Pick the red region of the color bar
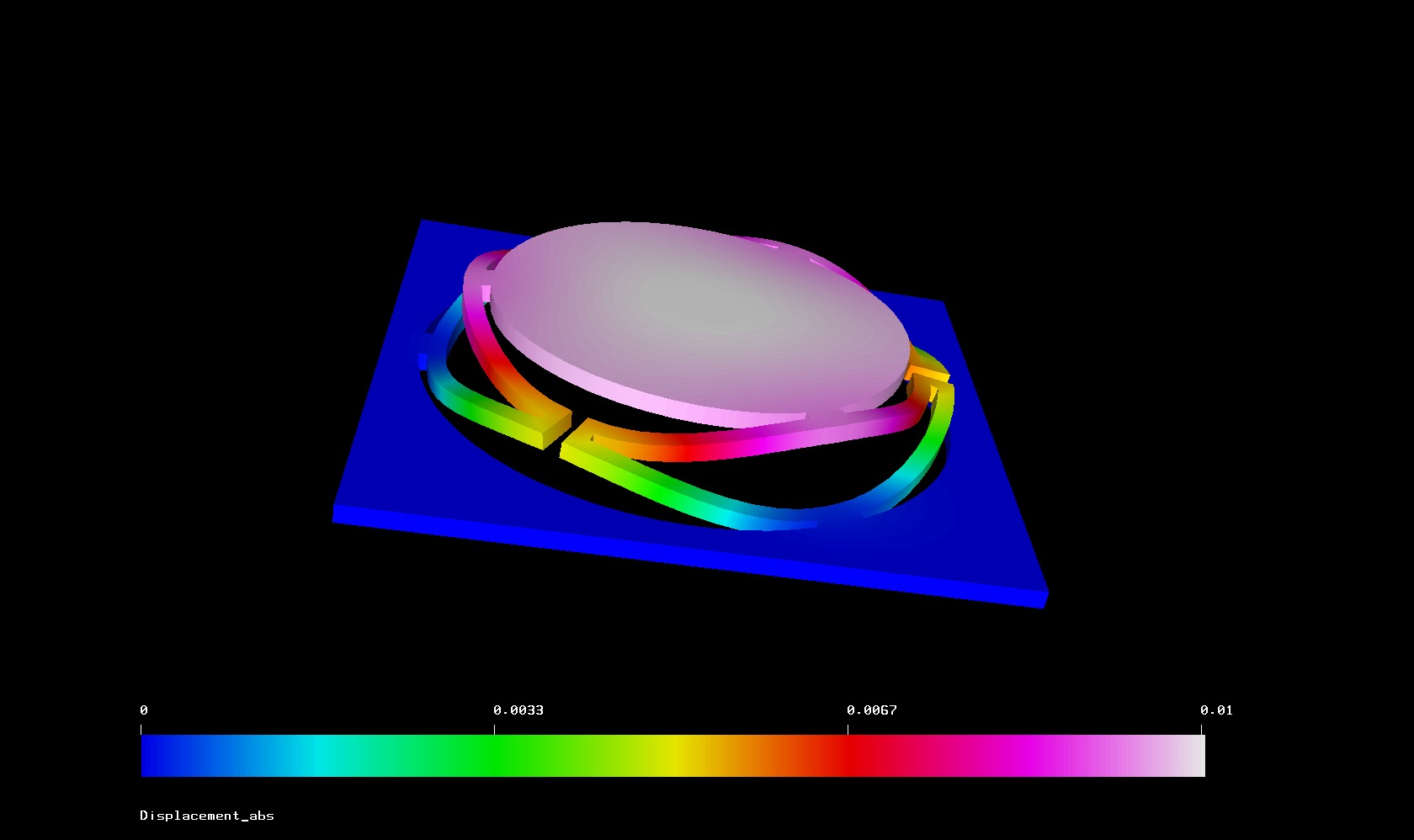Image resolution: width=1414 pixels, height=840 pixels. point(846,755)
